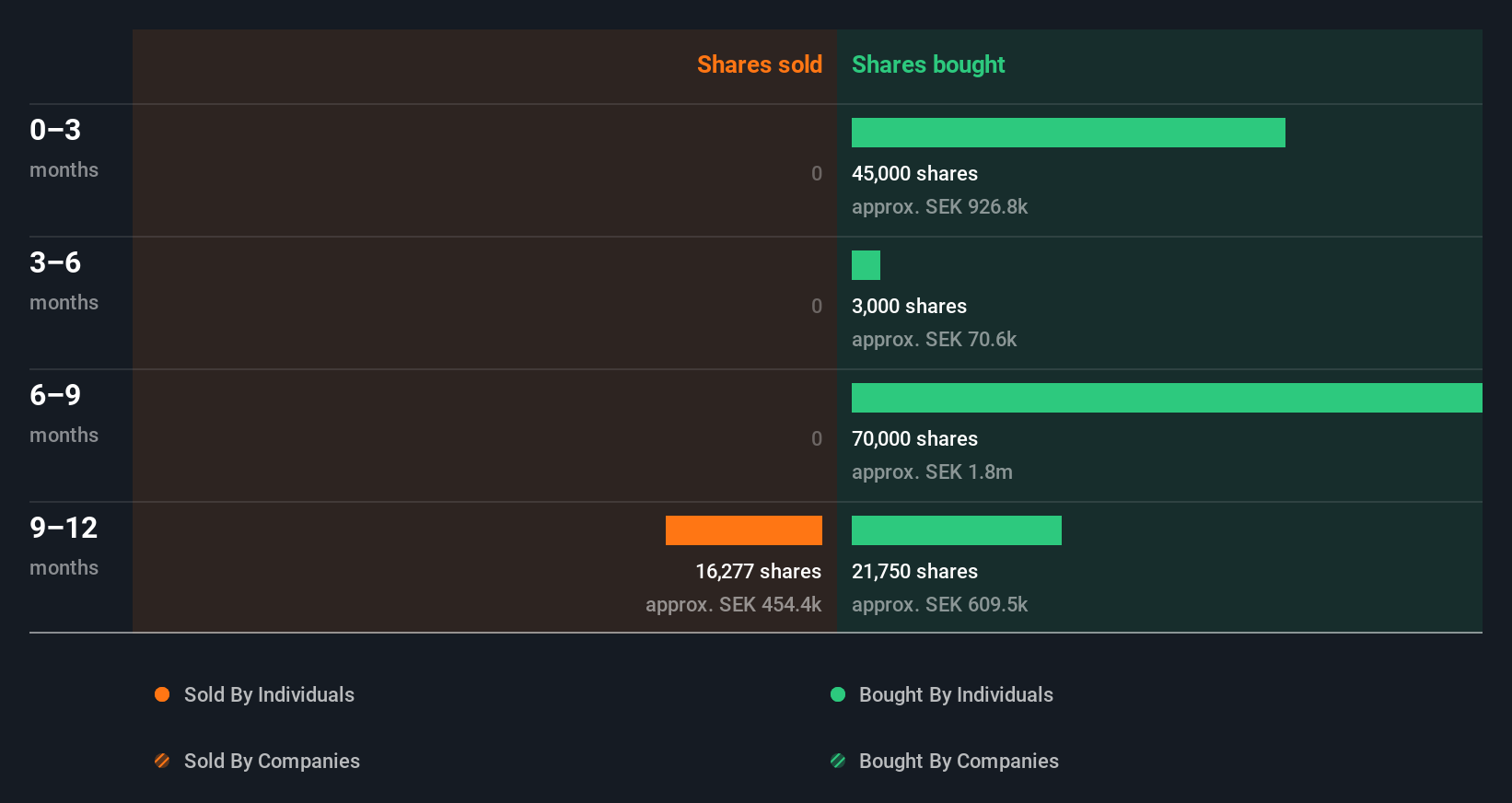
Task: Click the approx. SEK 454.4k amount
Action: point(734,604)
